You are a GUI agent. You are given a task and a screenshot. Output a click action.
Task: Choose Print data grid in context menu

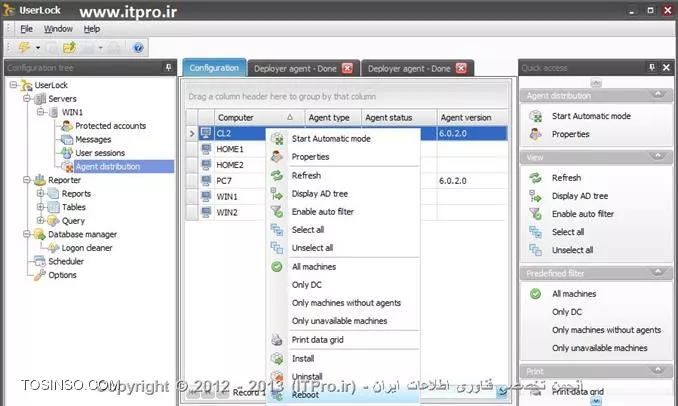pyautogui.click(x=343, y=340)
